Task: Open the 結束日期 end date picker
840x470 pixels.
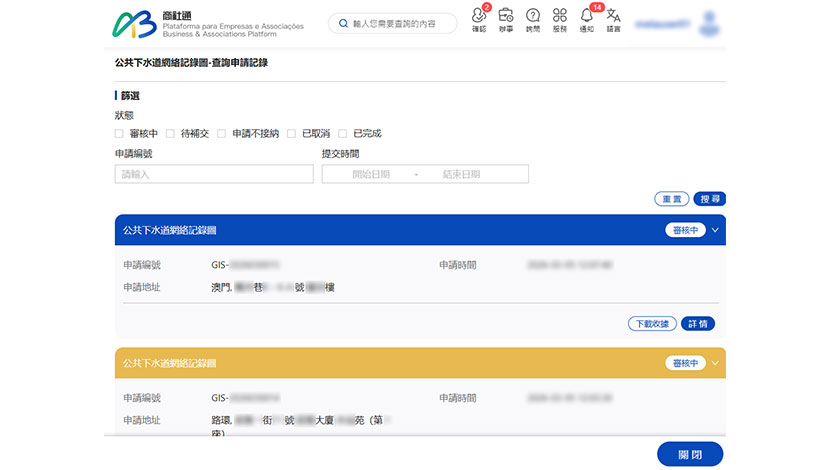Action: point(461,174)
